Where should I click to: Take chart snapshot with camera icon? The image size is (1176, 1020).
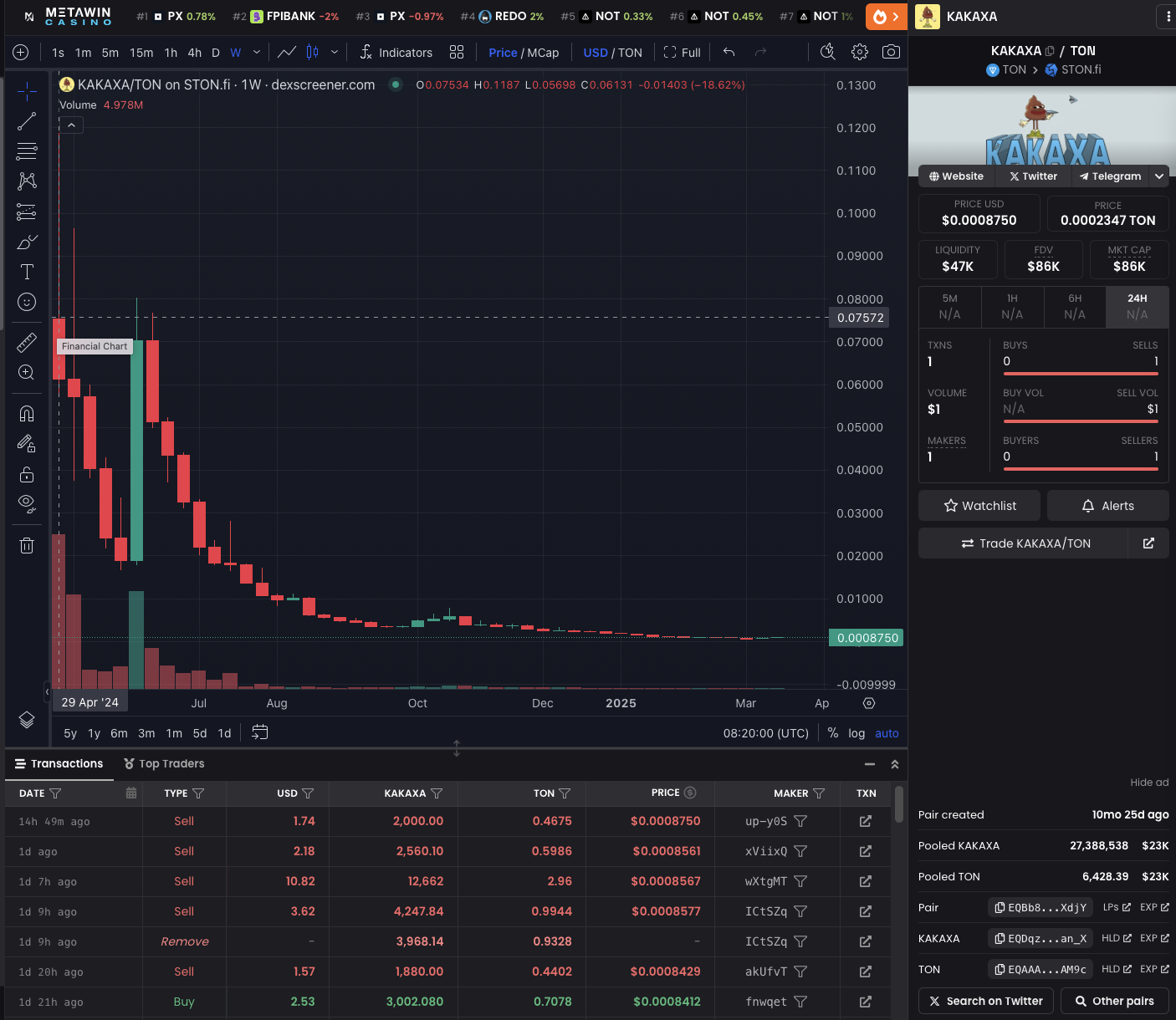click(x=891, y=52)
